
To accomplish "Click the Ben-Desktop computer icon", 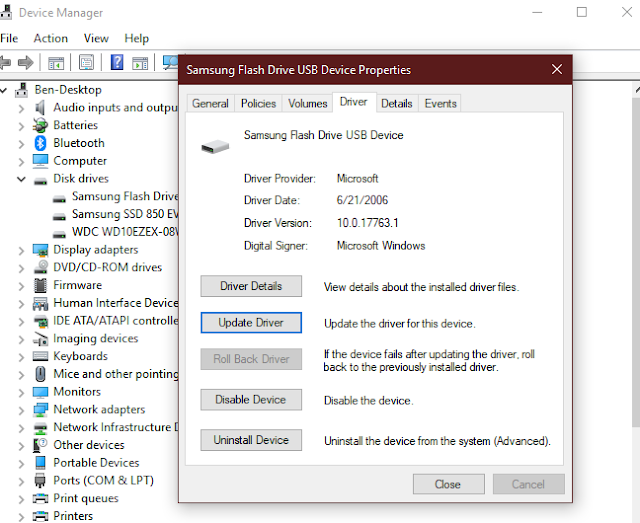I will [x=21, y=90].
